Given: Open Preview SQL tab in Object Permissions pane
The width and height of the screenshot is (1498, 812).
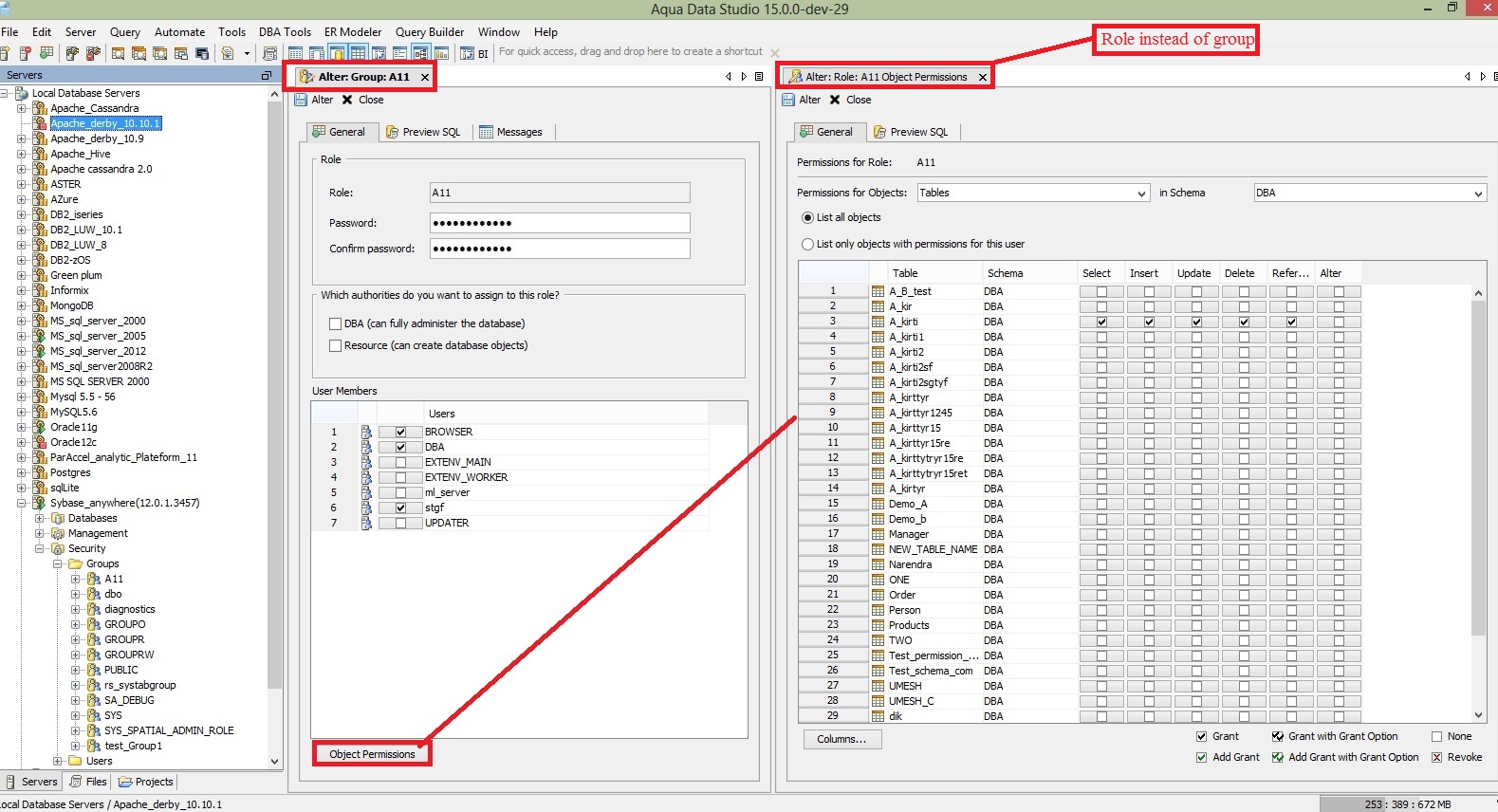Looking at the screenshot, I should (911, 132).
